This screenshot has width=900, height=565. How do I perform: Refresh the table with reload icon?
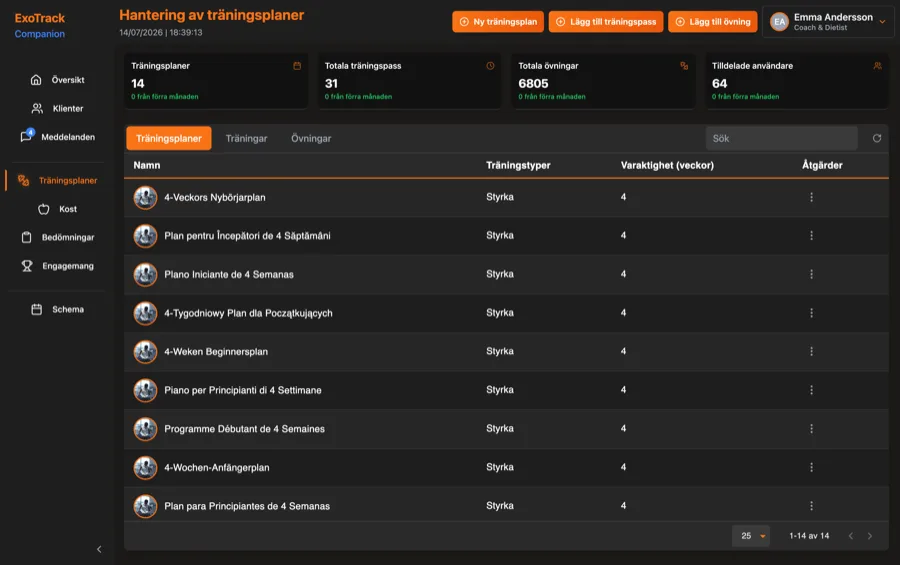click(876, 138)
